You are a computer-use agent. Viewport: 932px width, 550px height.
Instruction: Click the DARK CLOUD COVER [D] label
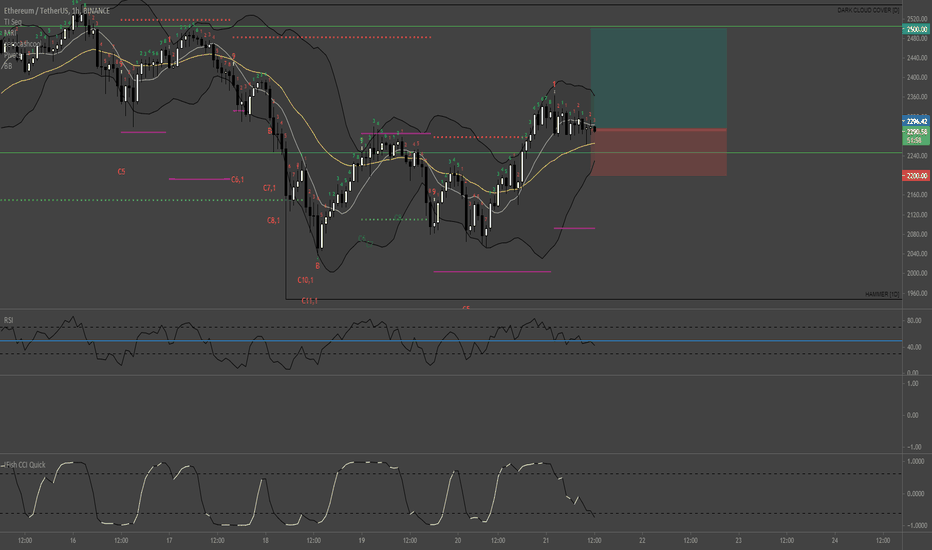[x=868, y=10]
